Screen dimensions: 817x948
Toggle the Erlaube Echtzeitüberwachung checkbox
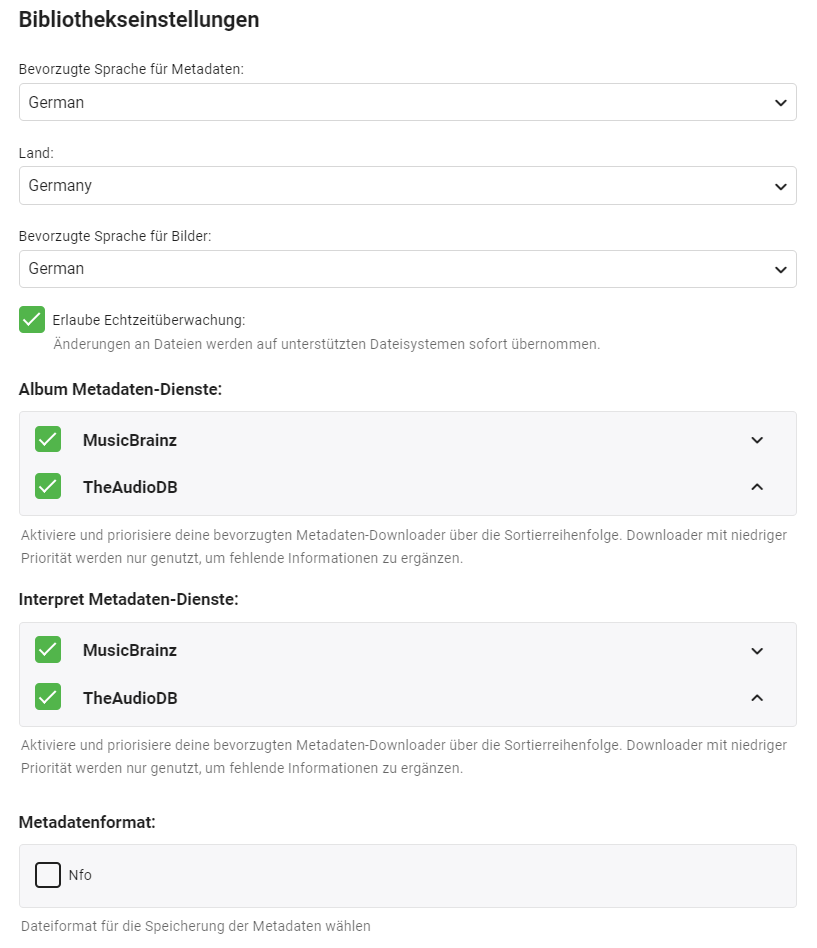click(x=32, y=320)
